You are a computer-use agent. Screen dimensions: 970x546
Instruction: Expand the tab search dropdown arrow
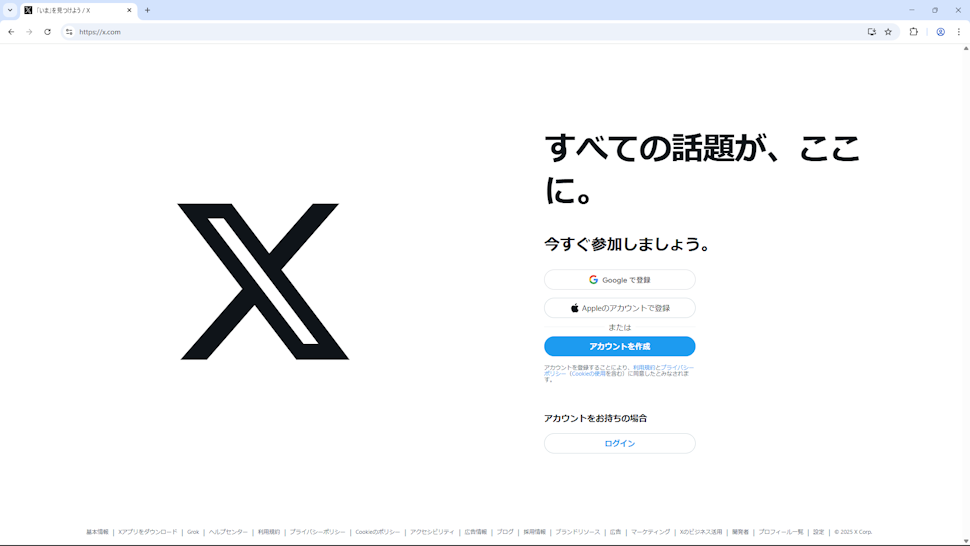coord(10,10)
